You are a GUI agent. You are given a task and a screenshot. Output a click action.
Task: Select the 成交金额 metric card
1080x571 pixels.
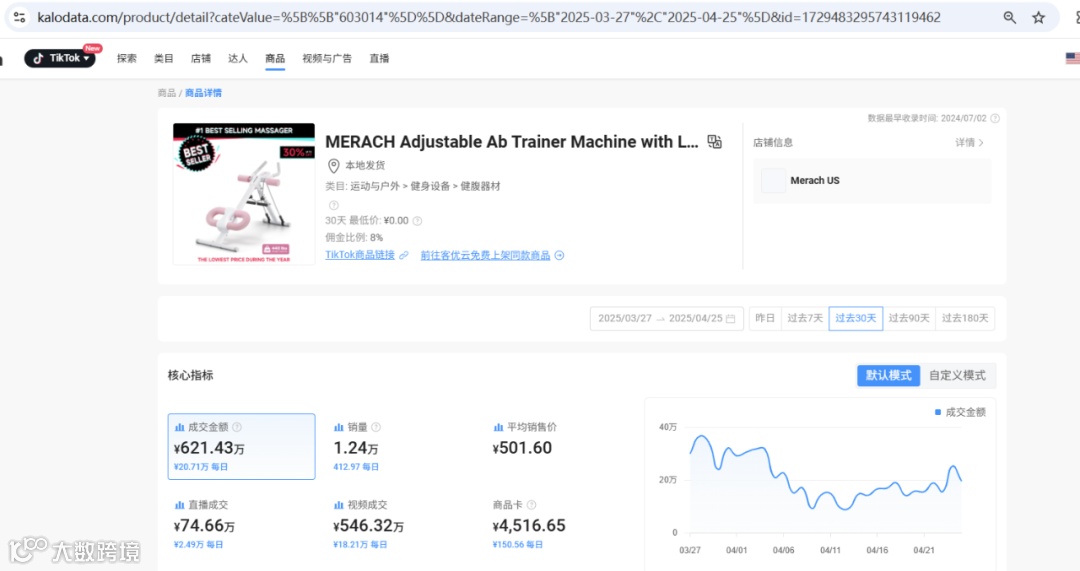pos(242,446)
